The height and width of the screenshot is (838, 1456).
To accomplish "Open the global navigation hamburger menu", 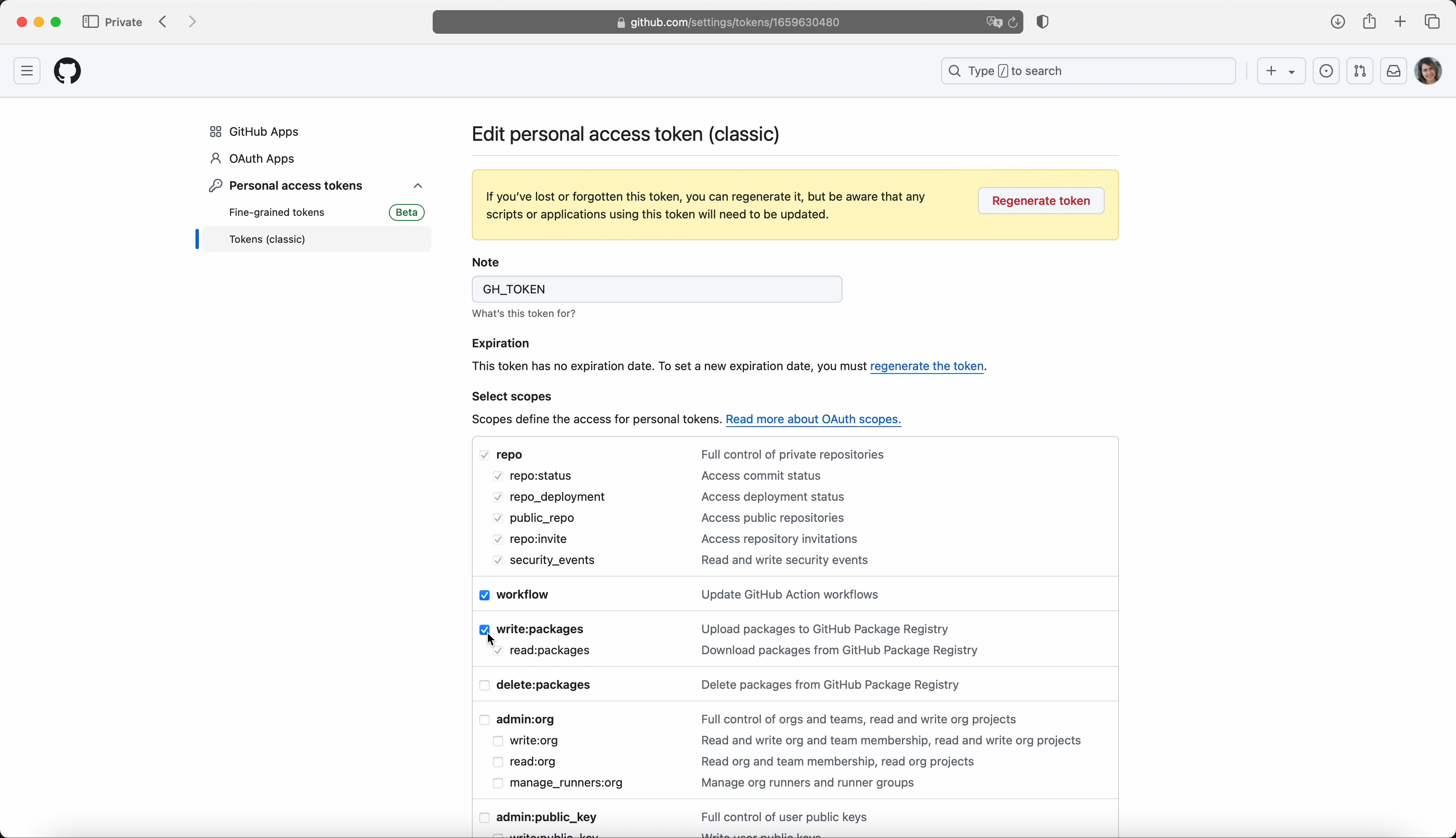I will [27, 71].
